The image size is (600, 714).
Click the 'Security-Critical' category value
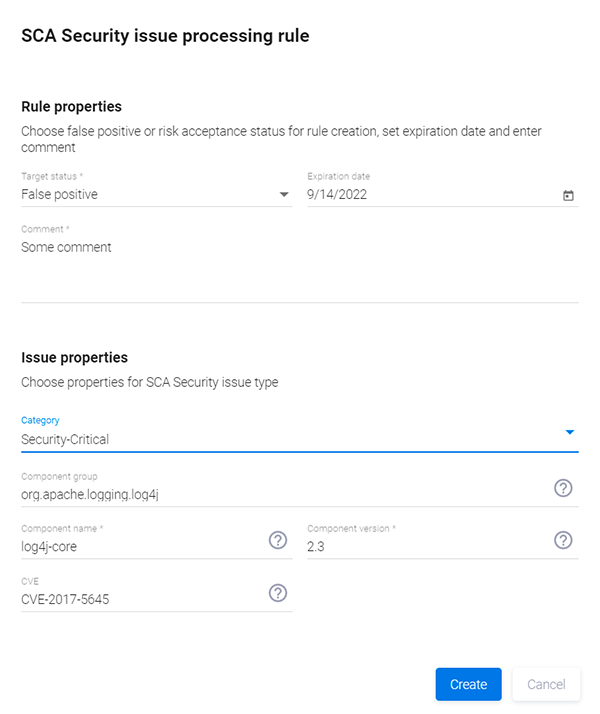click(x=65, y=439)
